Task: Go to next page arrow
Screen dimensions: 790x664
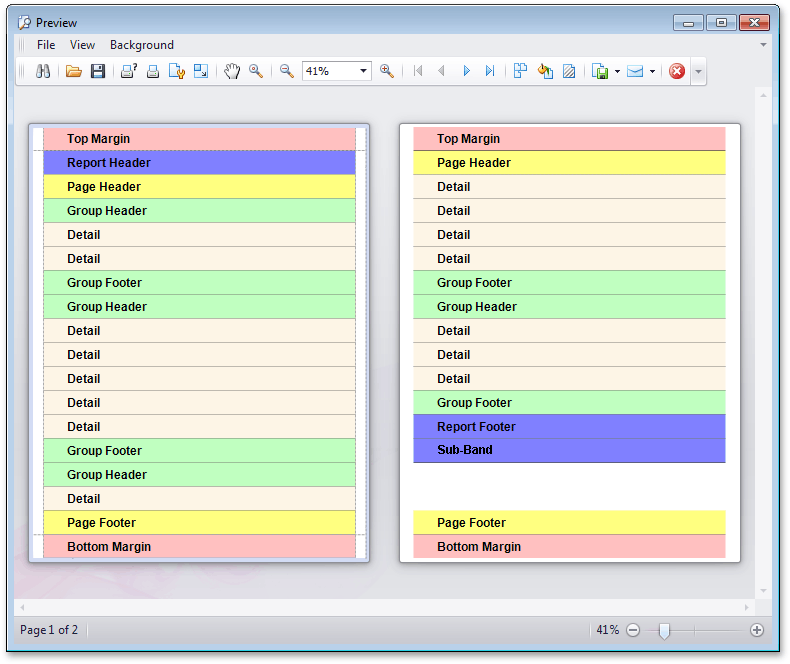Action: coord(467,71)
